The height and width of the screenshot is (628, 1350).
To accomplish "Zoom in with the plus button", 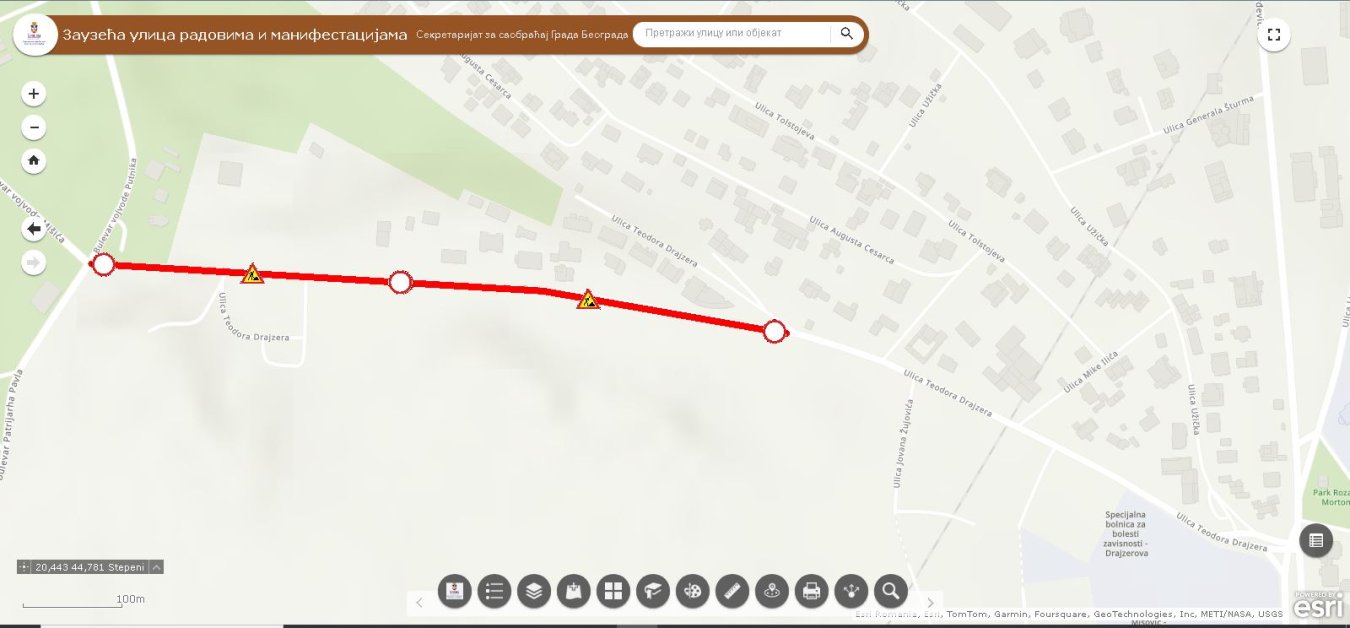I will point(34,94).
